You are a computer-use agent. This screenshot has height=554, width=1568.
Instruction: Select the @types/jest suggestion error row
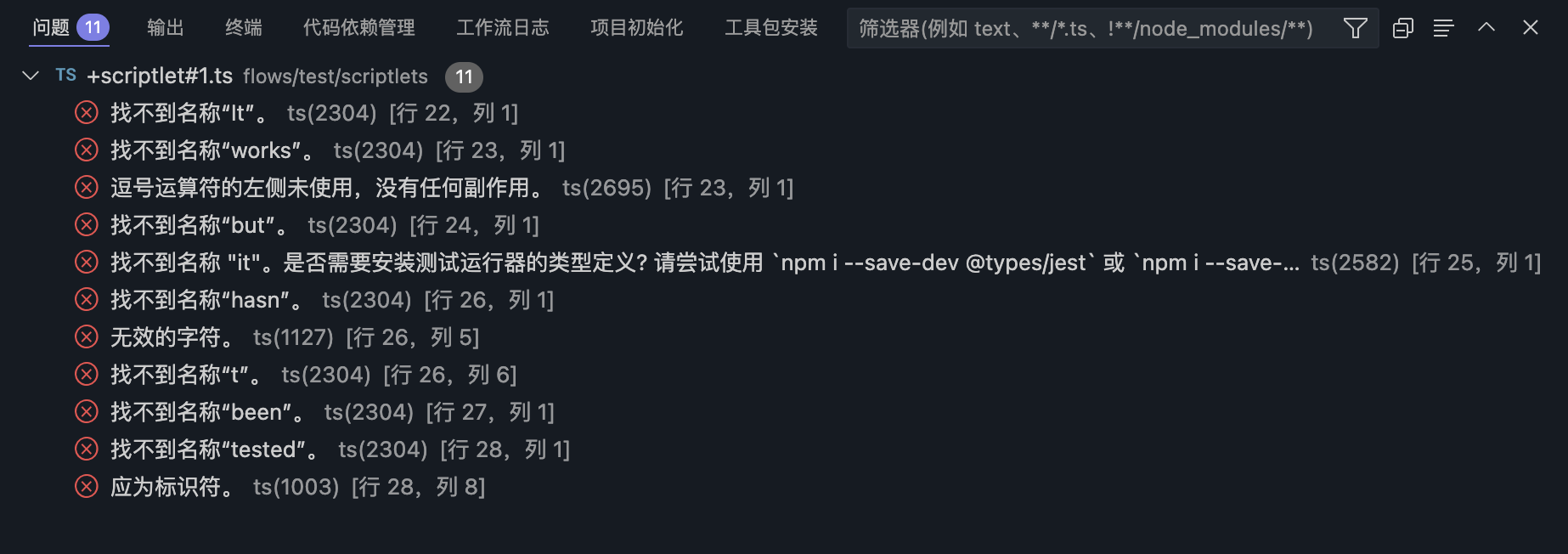[x=595, y=263]
